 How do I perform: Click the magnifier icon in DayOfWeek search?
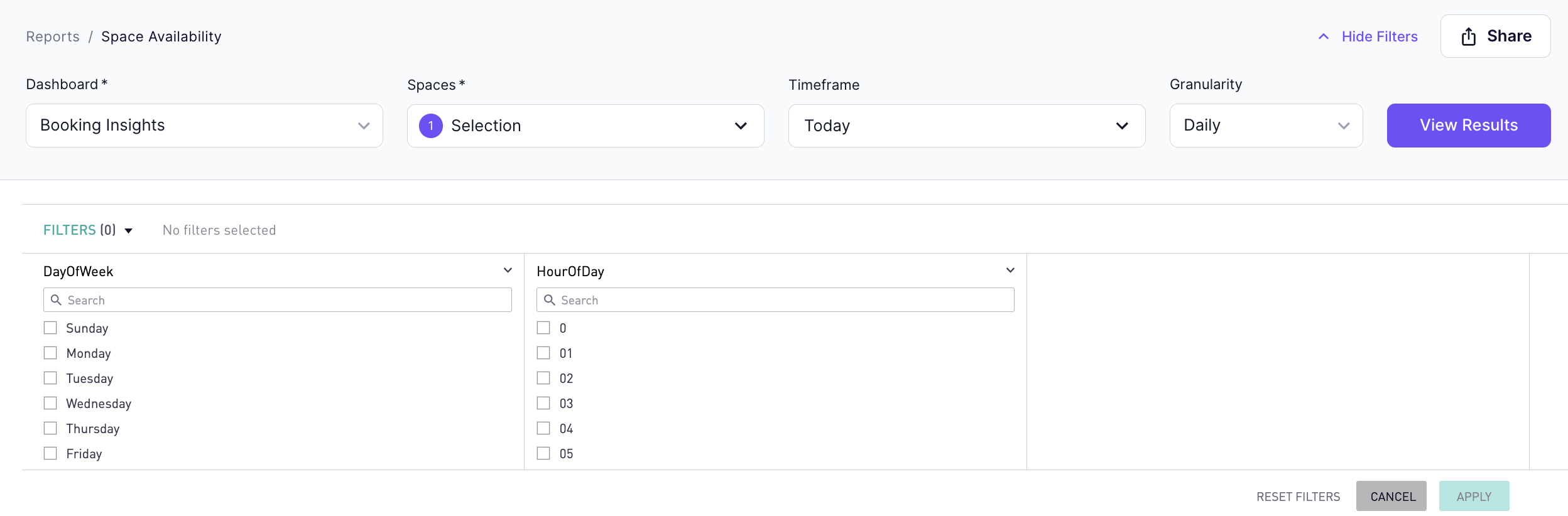pos(56,300)
